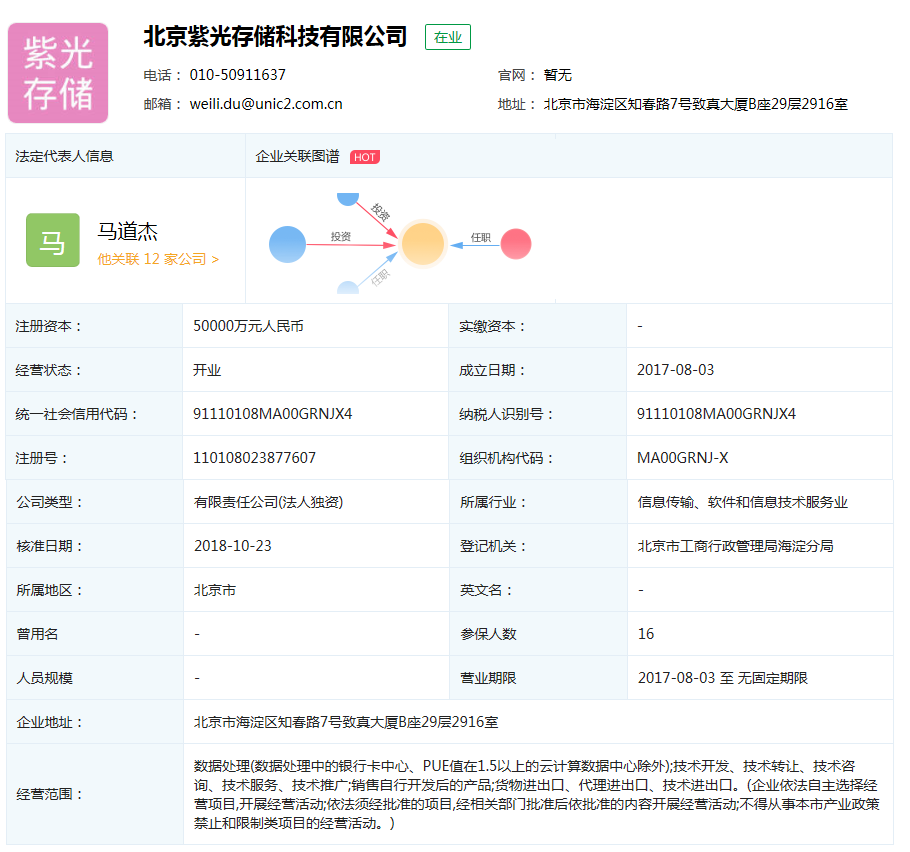Click the red HOT badge
This screenshot has width=910, height=852.
[x=364, y=157]
